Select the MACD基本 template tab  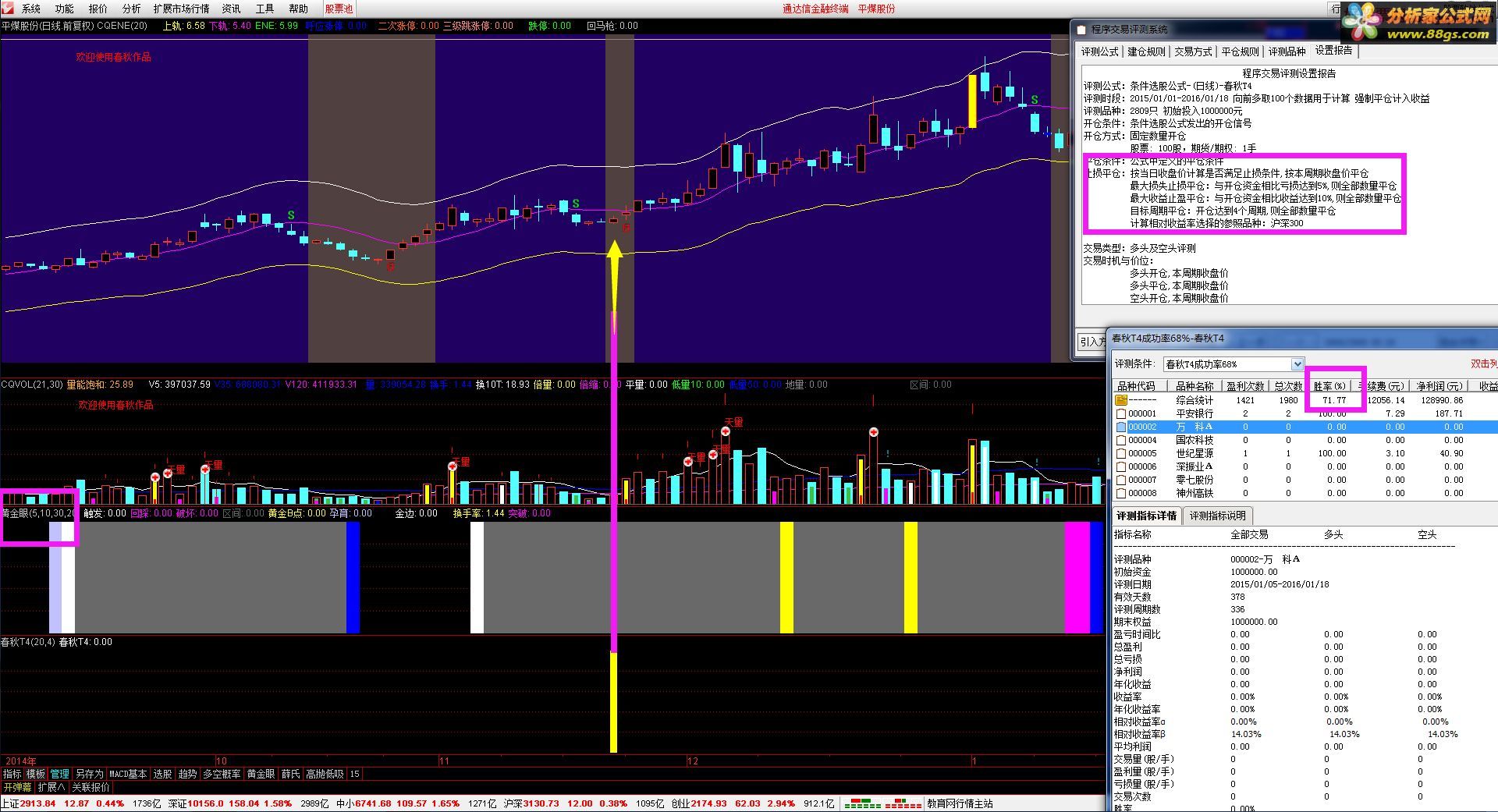click(128, 774)
